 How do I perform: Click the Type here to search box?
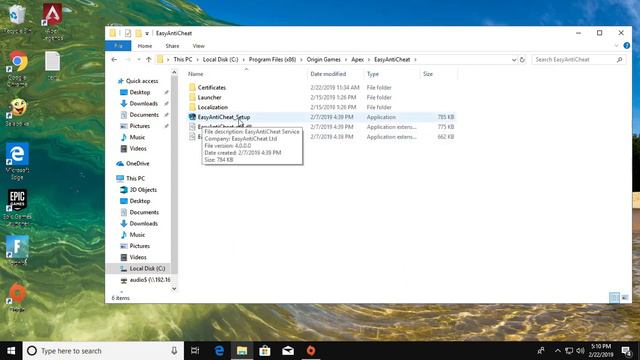point(104,351)
